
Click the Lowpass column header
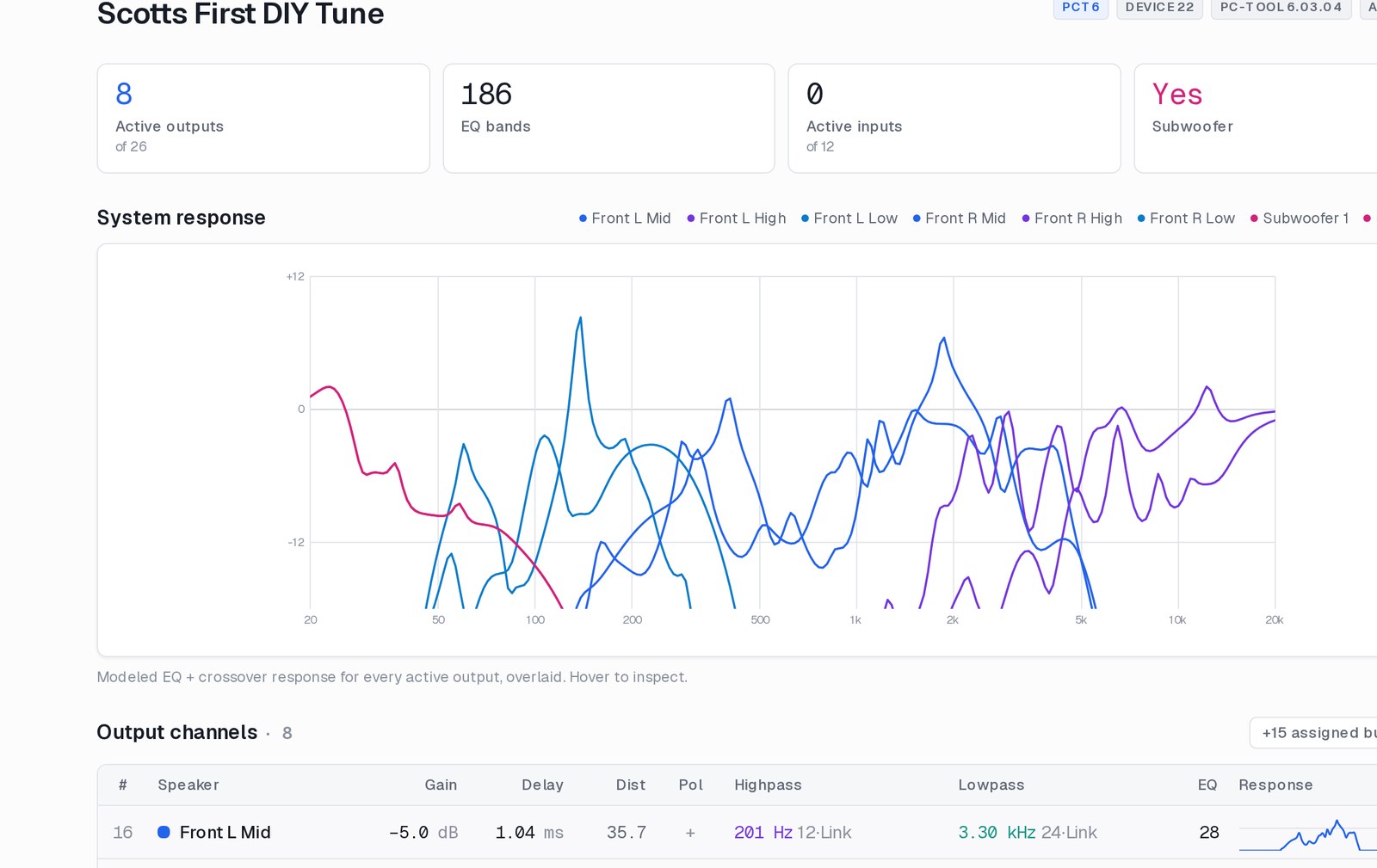click(x=991, y=785)
